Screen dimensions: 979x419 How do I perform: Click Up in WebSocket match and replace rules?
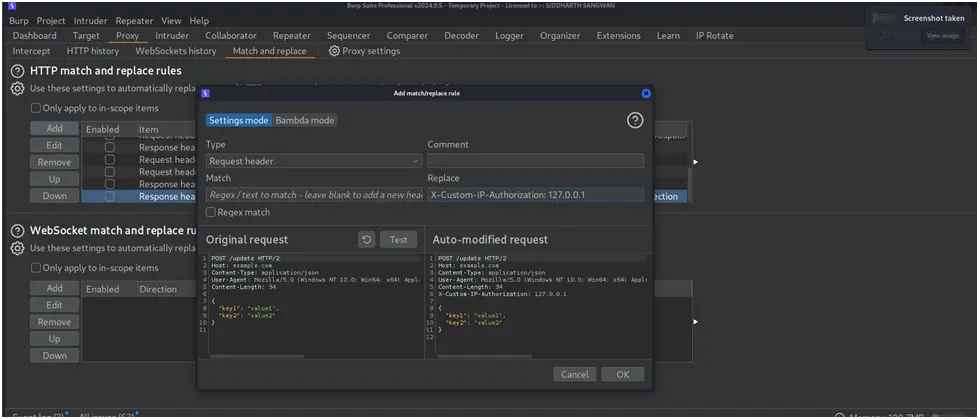point(54,339)
